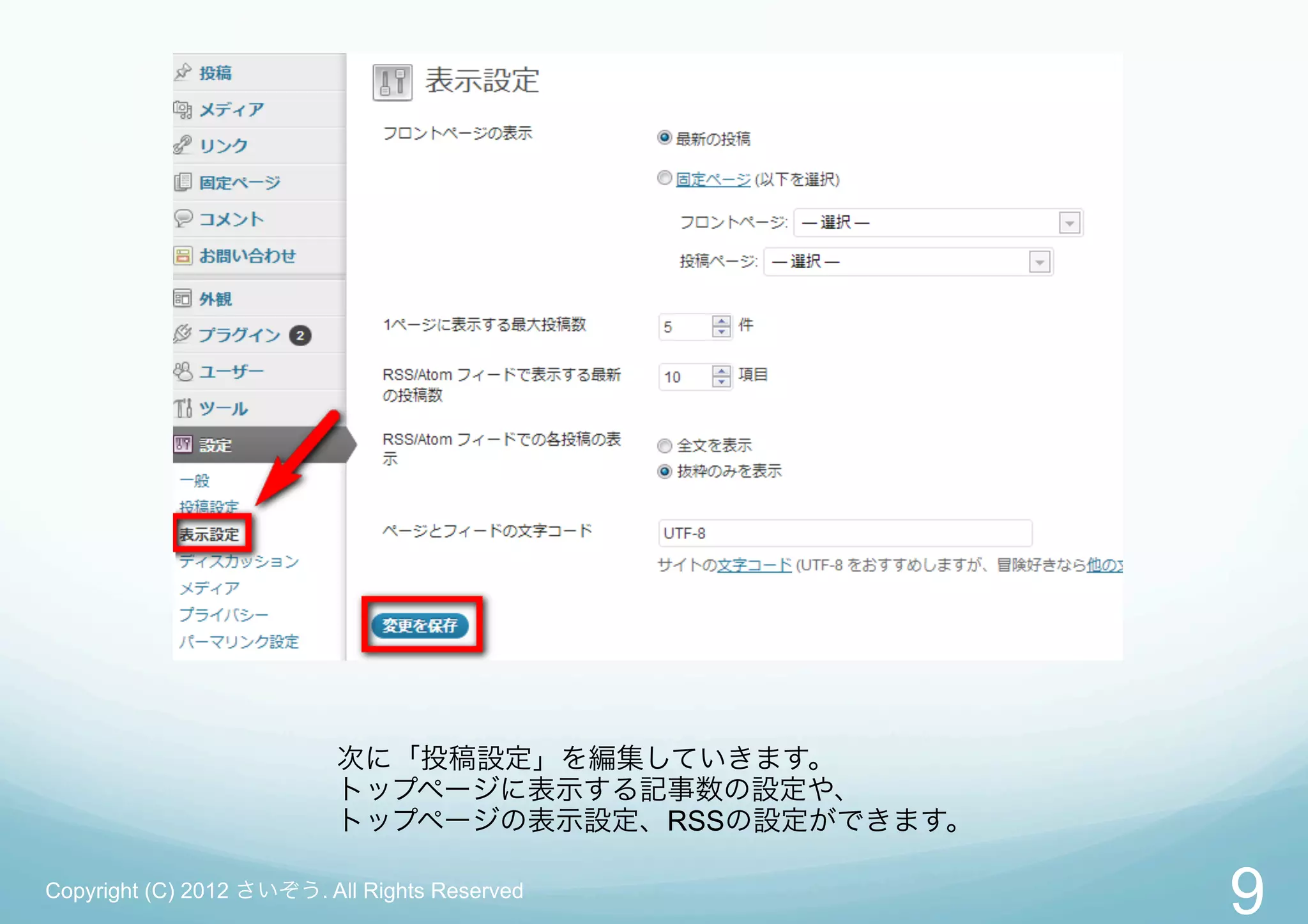Decrease the RSS feed items count

[x=721, y=382]
